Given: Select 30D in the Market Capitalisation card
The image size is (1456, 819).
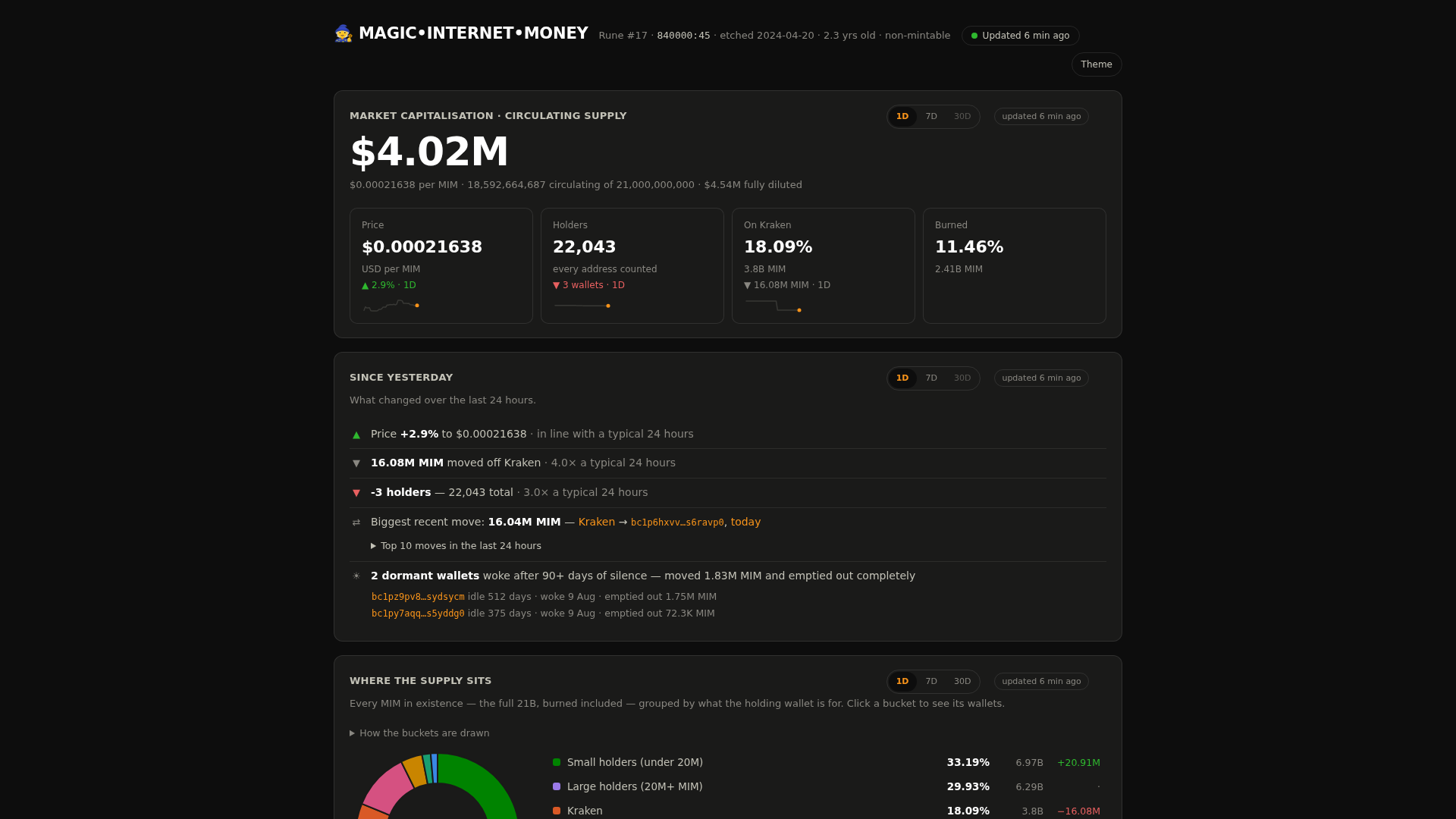Looking at the screenshot, I should coord(962,117).
